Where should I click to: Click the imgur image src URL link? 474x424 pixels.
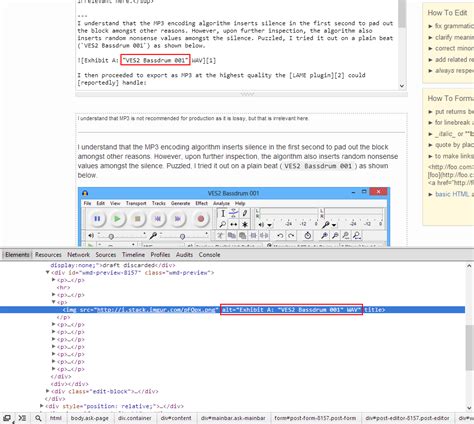coord(156,310)
